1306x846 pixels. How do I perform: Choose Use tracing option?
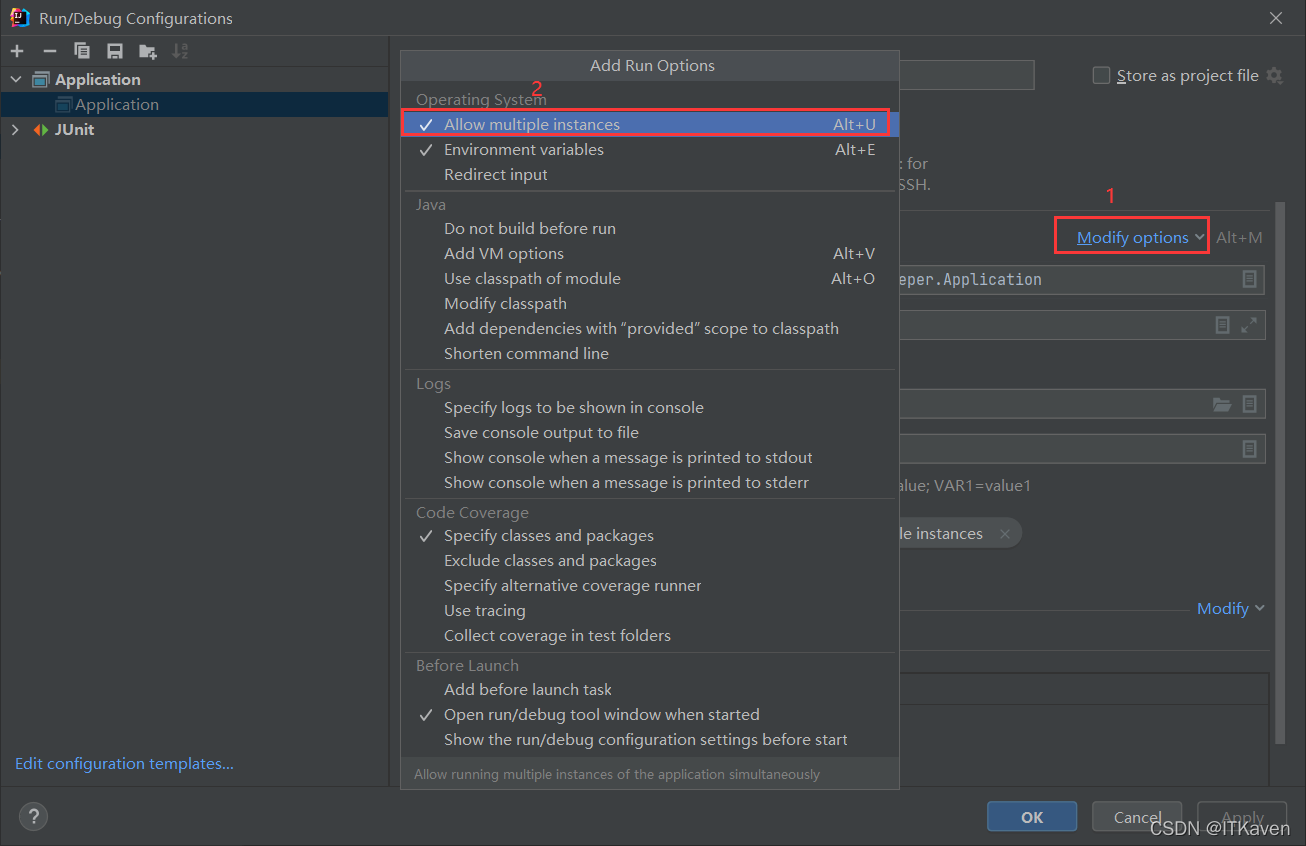(650, 611)
